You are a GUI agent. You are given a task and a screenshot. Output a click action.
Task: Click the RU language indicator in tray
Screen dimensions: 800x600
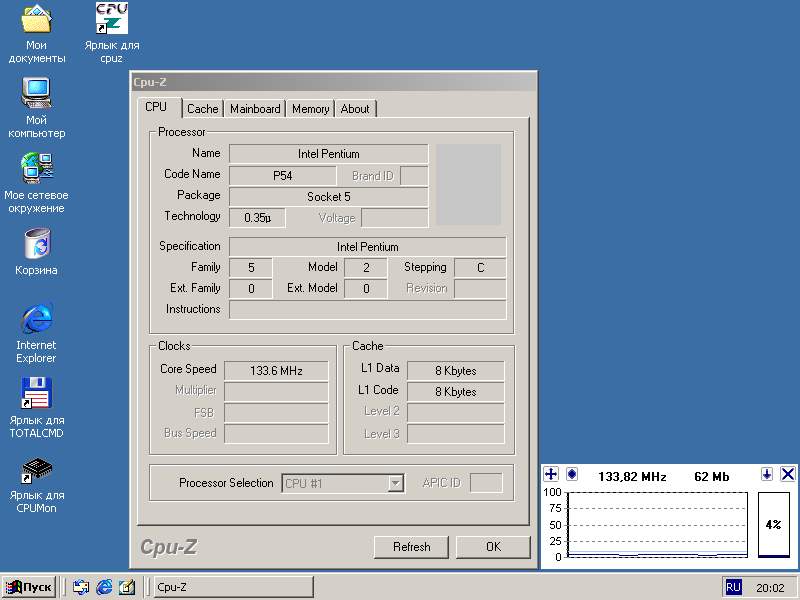click(733, 588)
